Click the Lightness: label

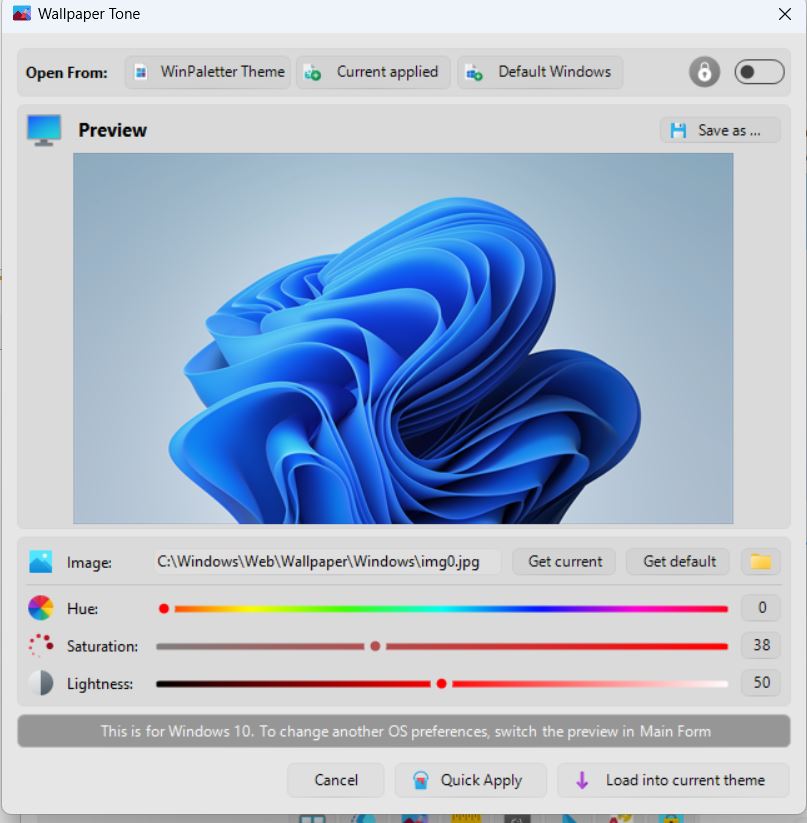tap(100, 684)
